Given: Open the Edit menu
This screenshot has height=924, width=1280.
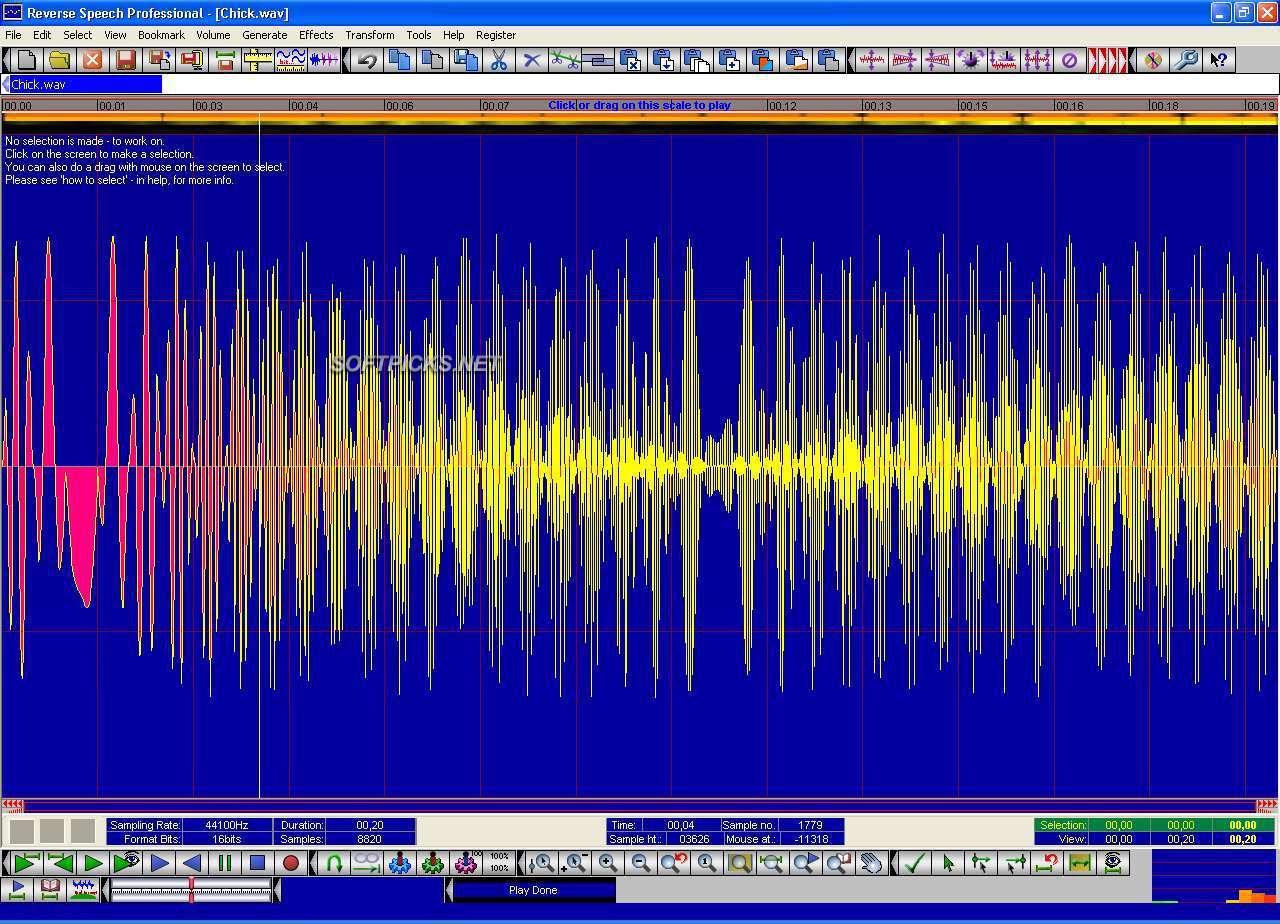Looking at the screenshot, I should click(42, 35).
